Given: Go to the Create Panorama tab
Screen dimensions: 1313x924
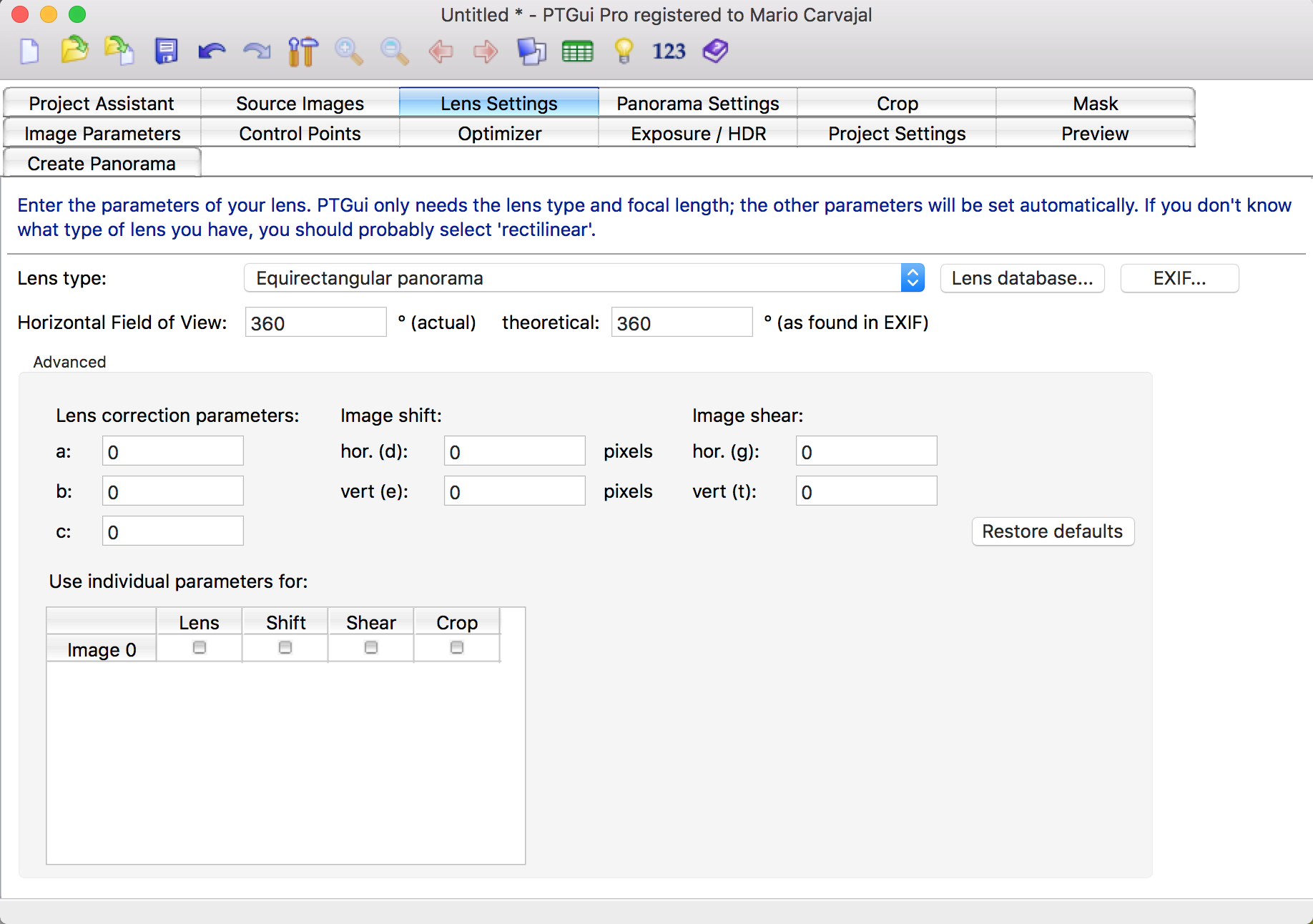Looking at the screenshot, I should tap(102, 163).
